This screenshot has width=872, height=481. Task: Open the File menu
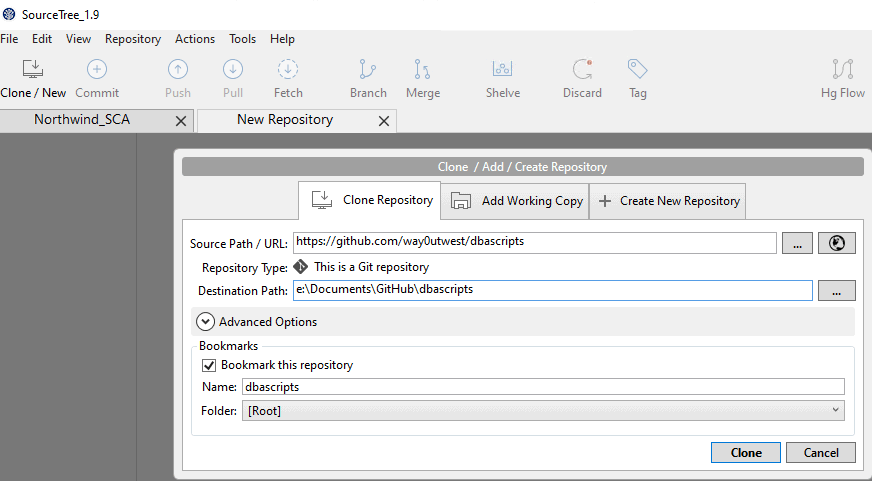coord(9,39)
